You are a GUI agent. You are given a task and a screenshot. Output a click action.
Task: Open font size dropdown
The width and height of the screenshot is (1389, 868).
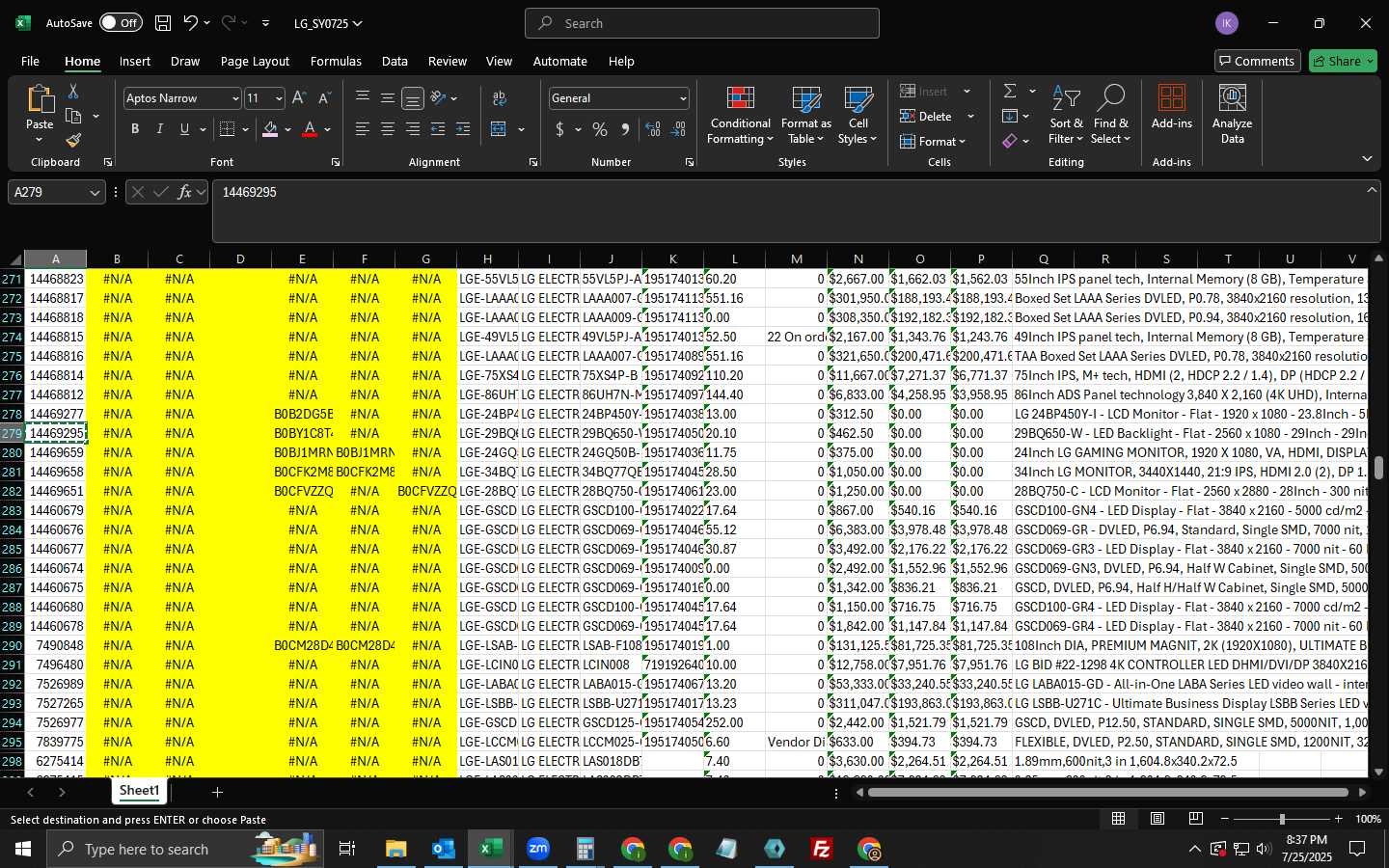tap(279, 98)
